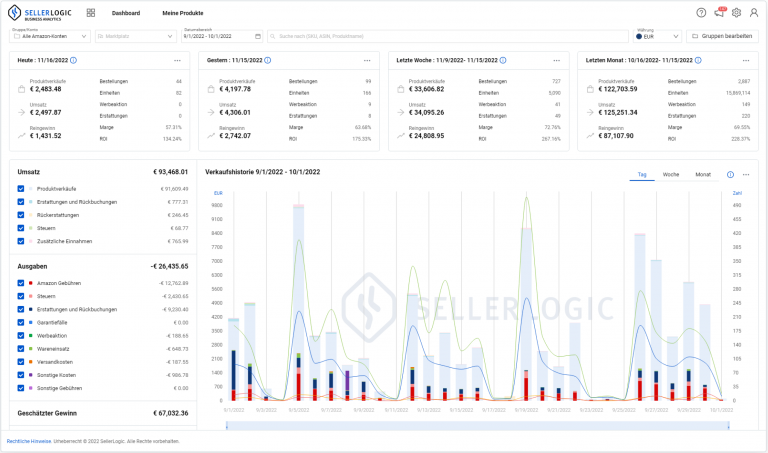Image resolution: width=768 pixels, height=453 pixels.
Task: Click the Gruppen bearbeiten button
Action: point(722,36)
